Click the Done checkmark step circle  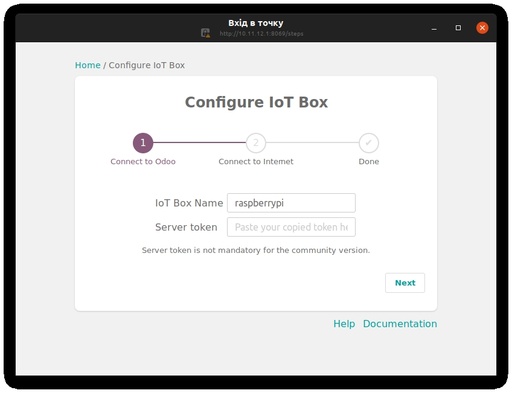click(369, 143)
